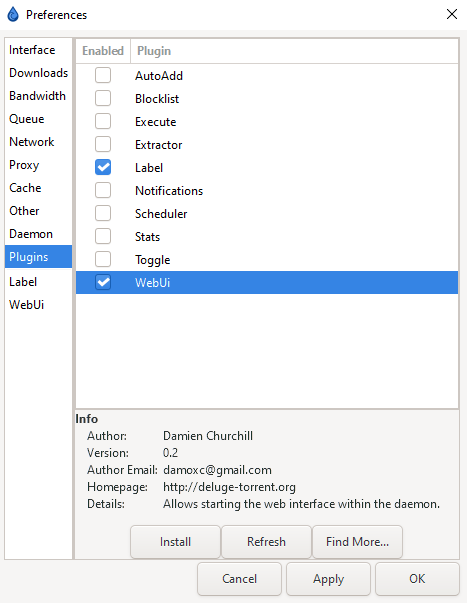Switch to the Downloads category
Image resolution: width=467 pixels, height=603 pixels.
click(38, 73)
